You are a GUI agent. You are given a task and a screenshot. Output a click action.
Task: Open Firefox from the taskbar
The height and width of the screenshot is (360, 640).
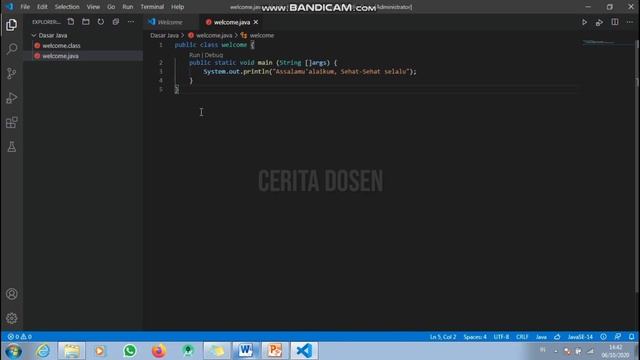(x=159, y=351)
